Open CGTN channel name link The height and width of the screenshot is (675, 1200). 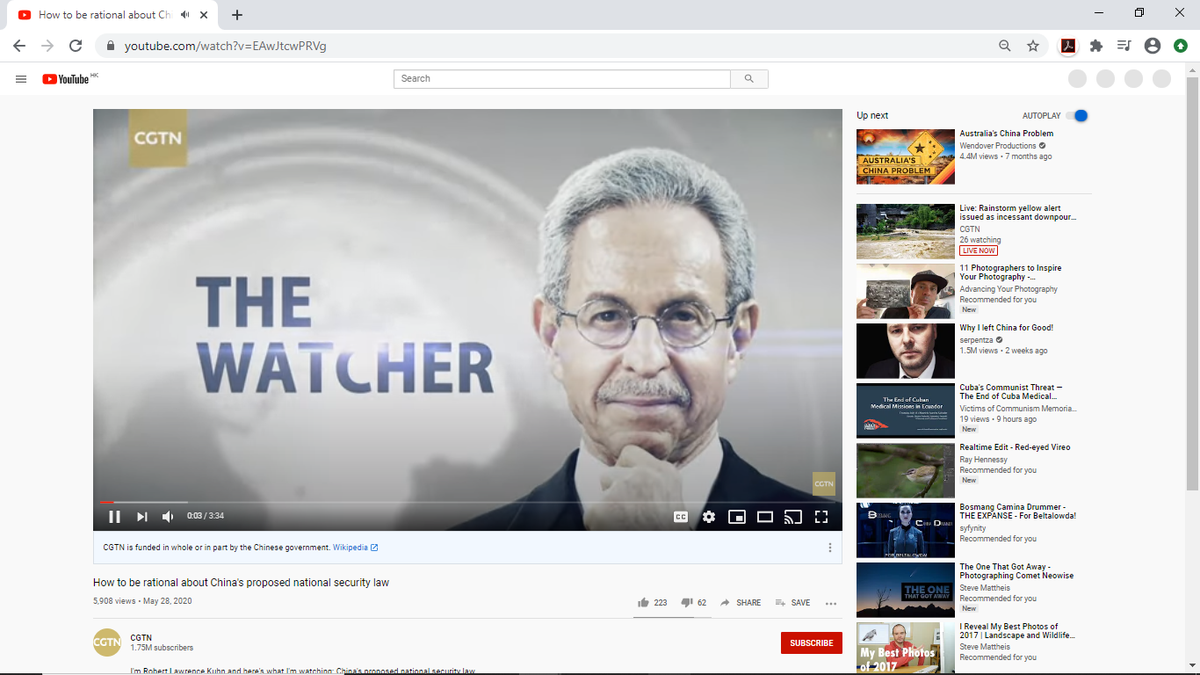tap(141, 637)
